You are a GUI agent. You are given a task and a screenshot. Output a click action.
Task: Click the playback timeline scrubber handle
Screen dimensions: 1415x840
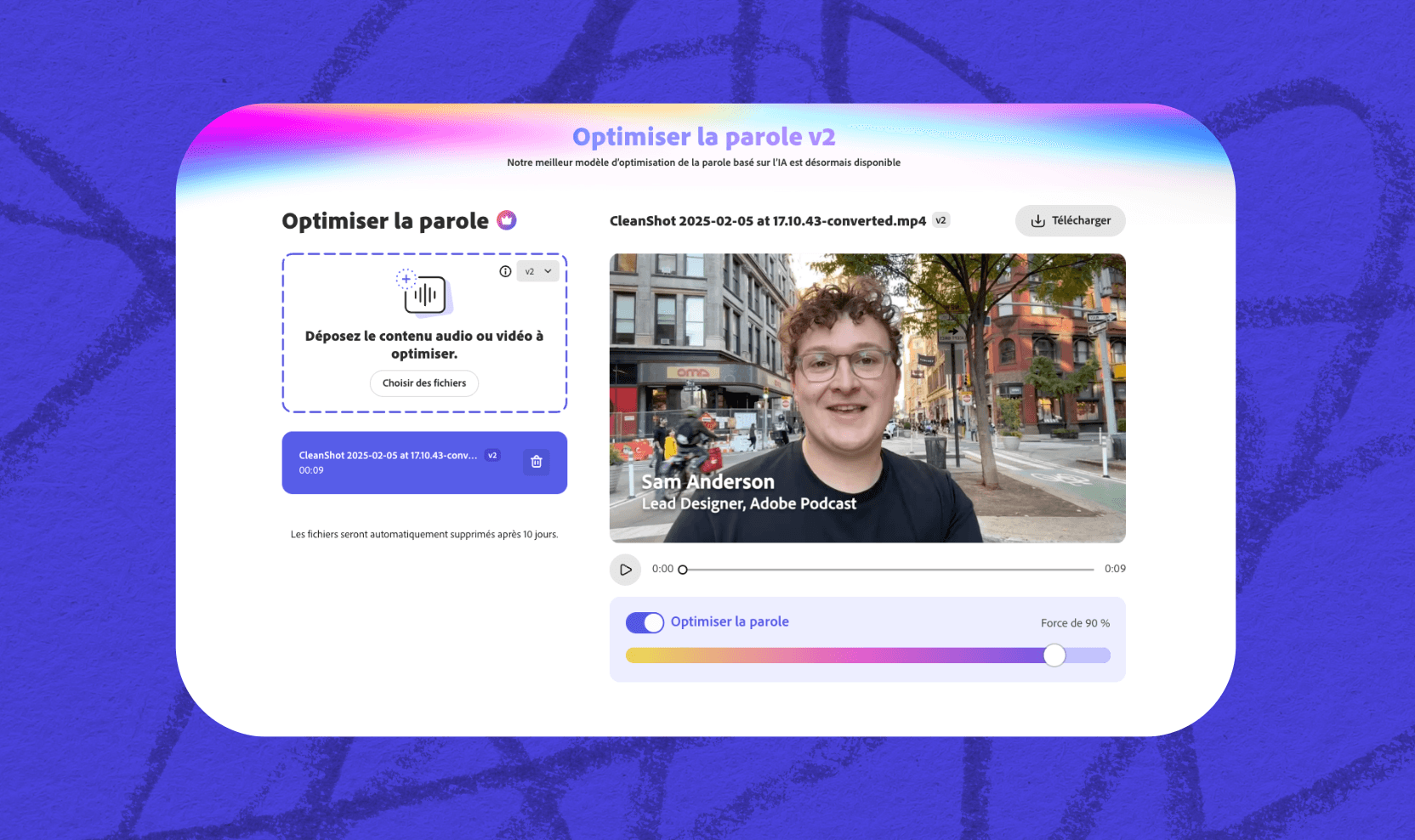click(x=682, y=570)
